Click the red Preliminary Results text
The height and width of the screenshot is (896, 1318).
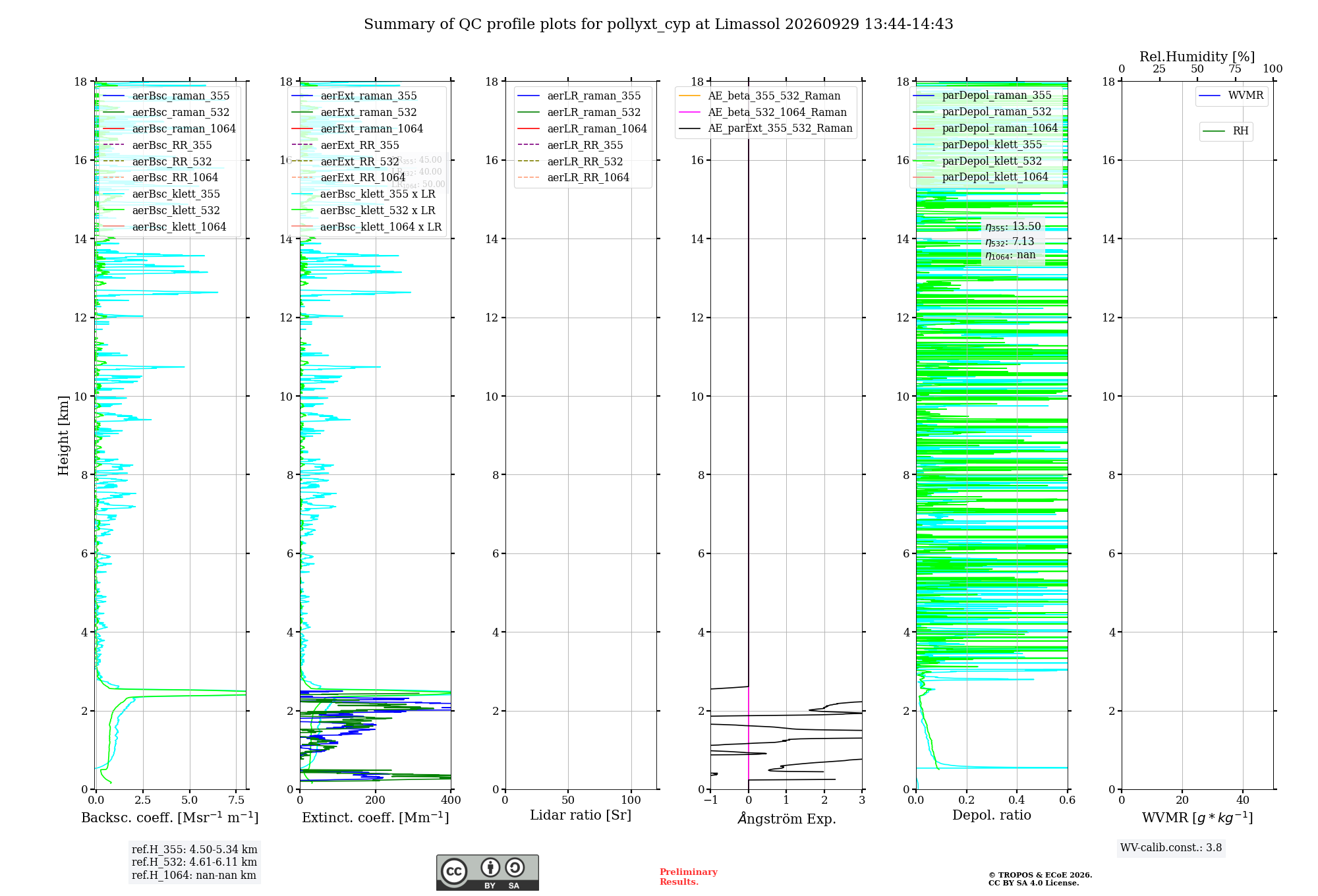pyautogui.click(x=689, y=877)
